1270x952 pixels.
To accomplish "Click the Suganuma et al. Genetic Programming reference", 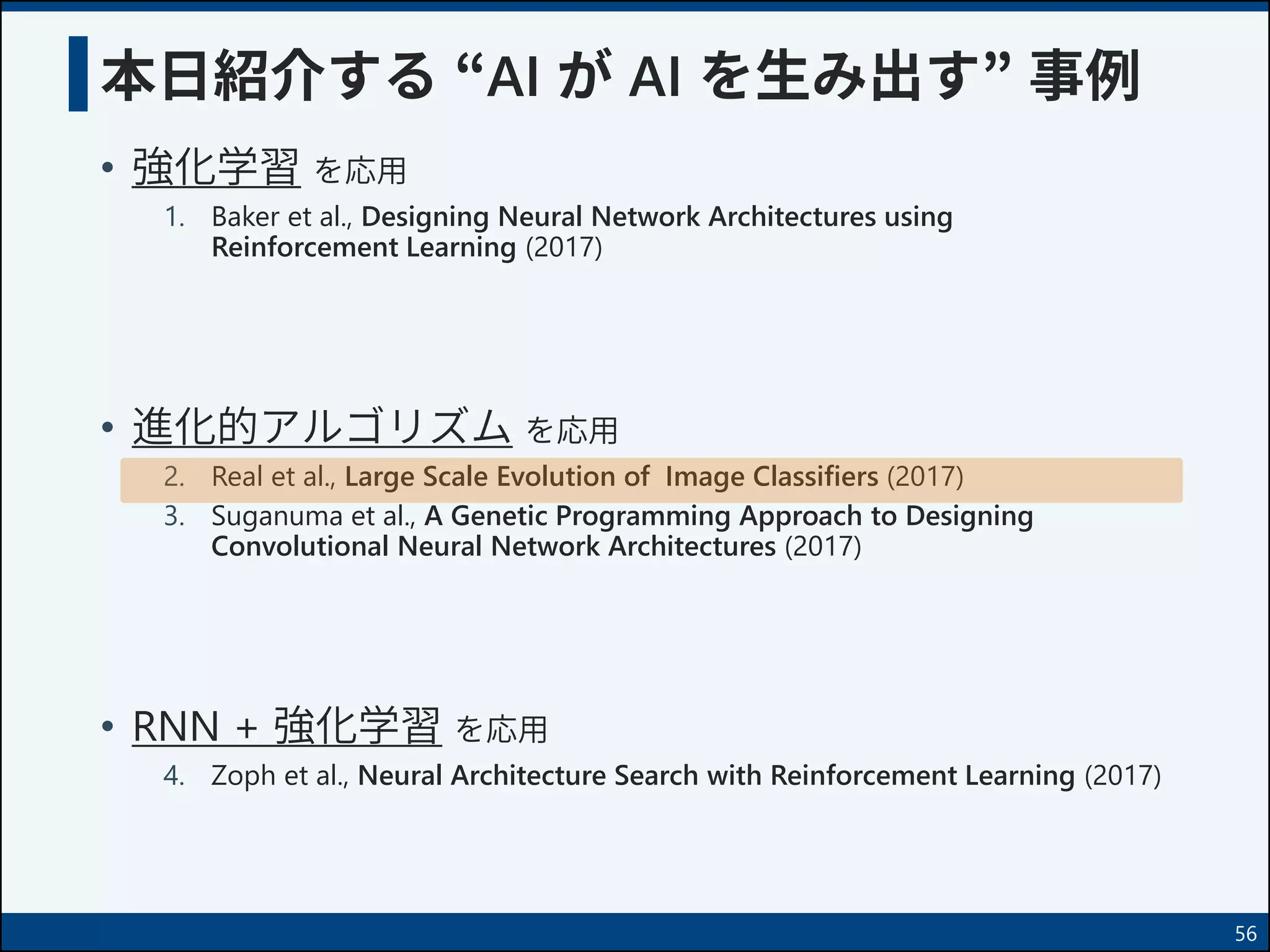I will [622, 531].
